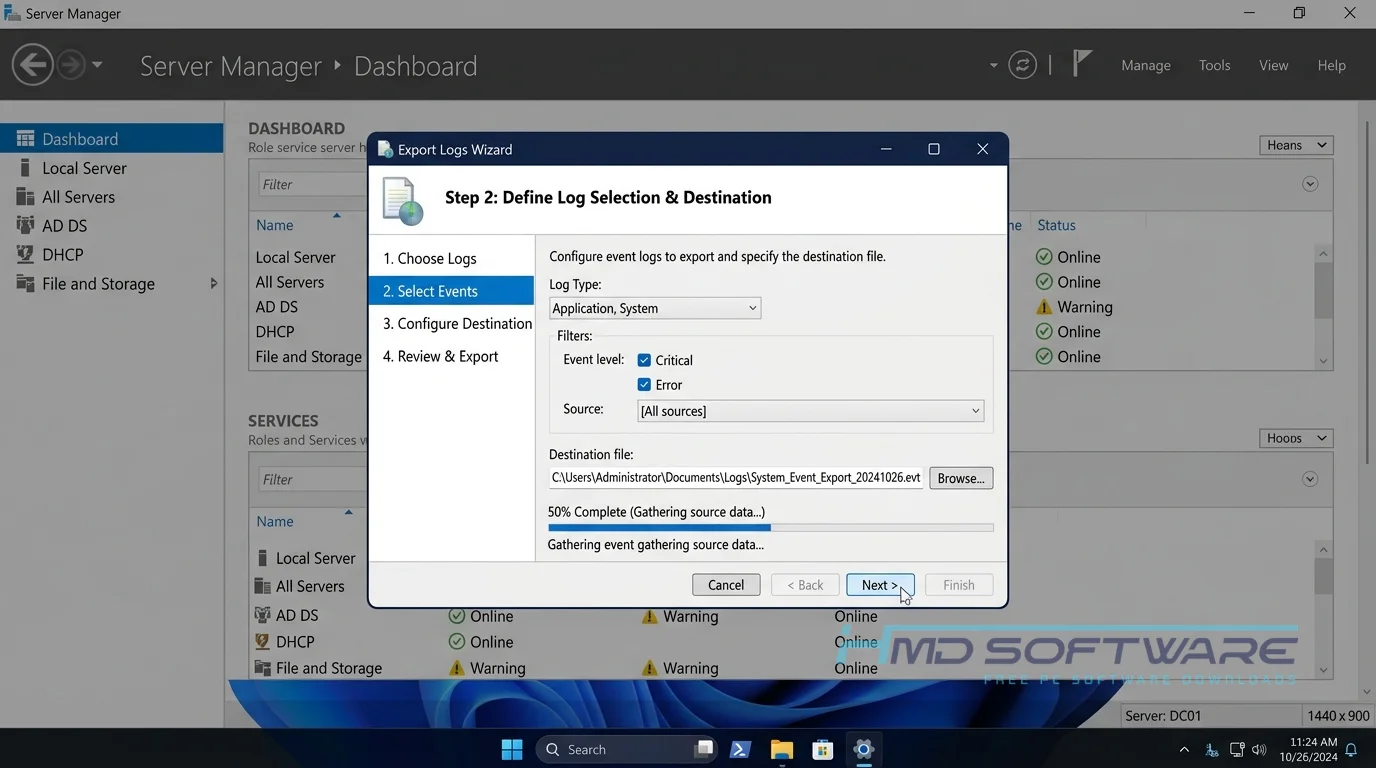Click the 50% export progress bar

[770, 528]
